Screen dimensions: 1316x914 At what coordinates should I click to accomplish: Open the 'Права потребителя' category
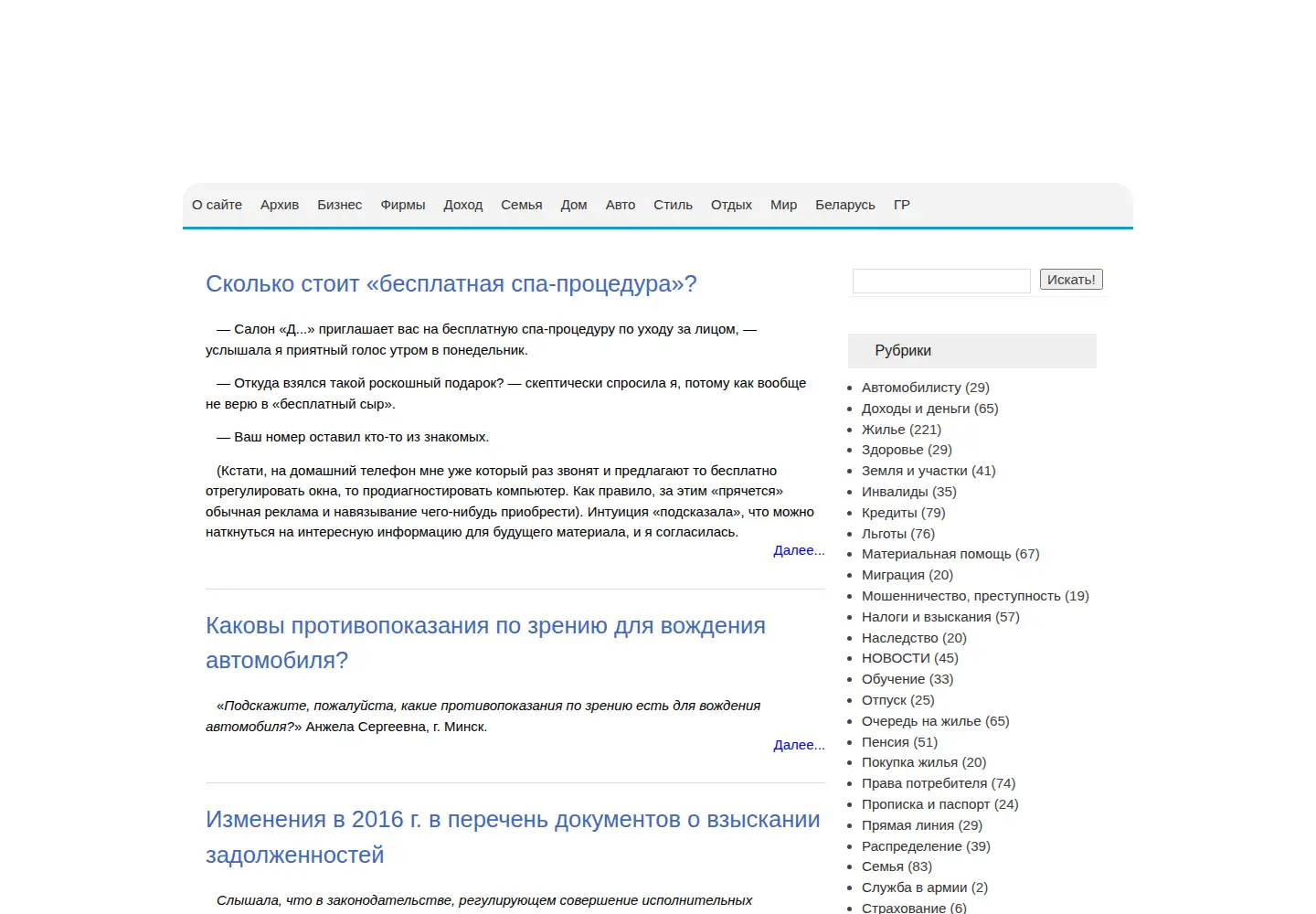pyautogui.click(x=925, y=783)
